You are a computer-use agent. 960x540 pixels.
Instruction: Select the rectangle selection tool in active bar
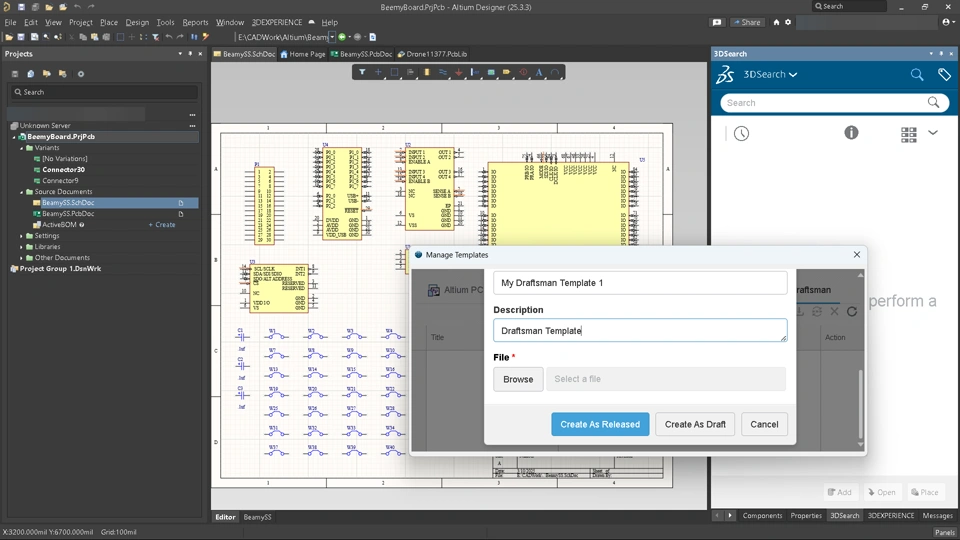tap(395, 72)
